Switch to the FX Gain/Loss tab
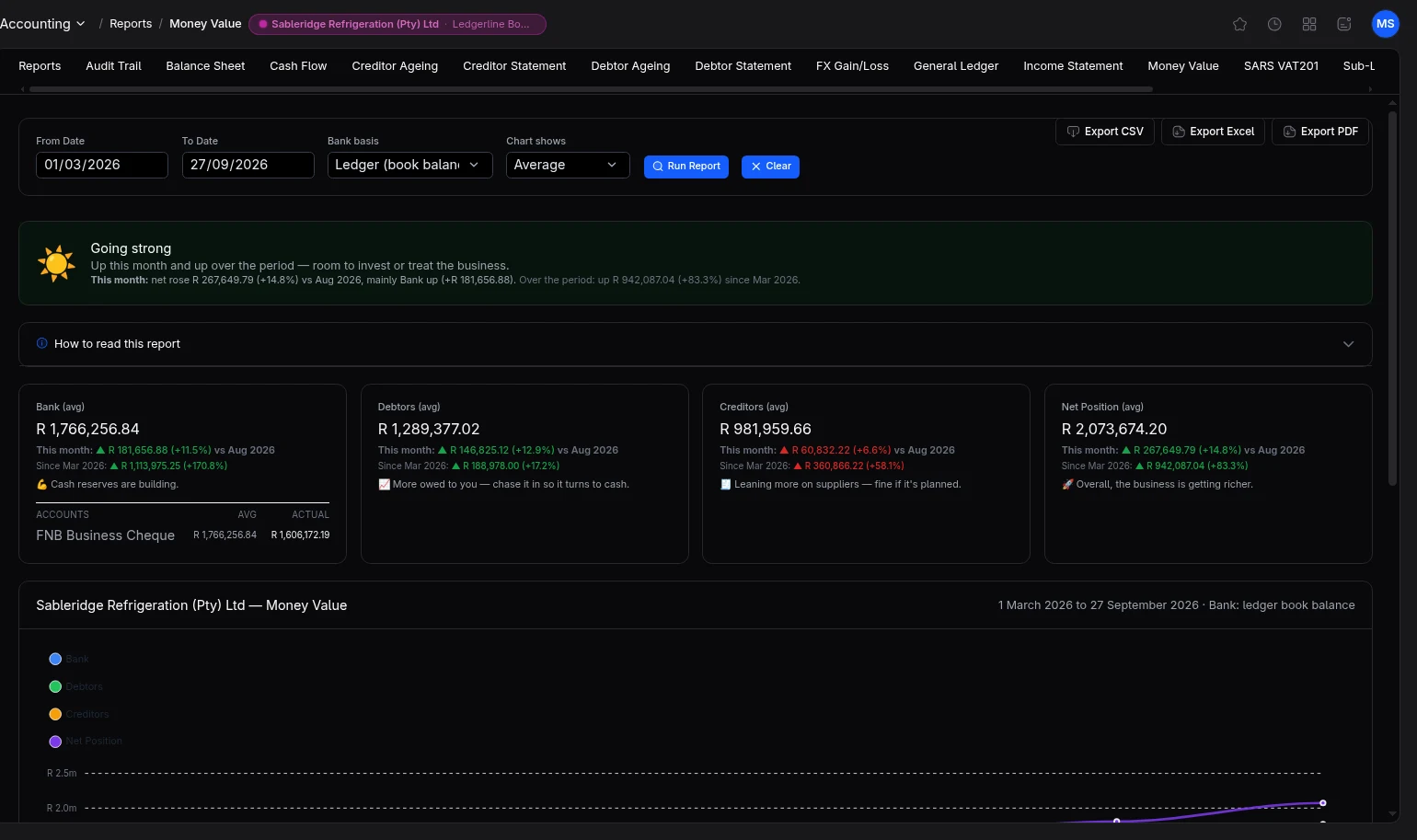Screen dimensions: 1417x840 pos(852,66)
